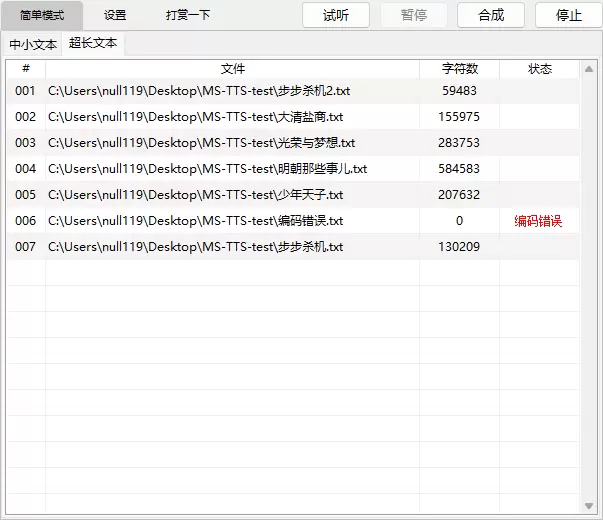Select the 中小文本 sub-tab
Viewport: 603px width, 520px height.
(33, 44)
